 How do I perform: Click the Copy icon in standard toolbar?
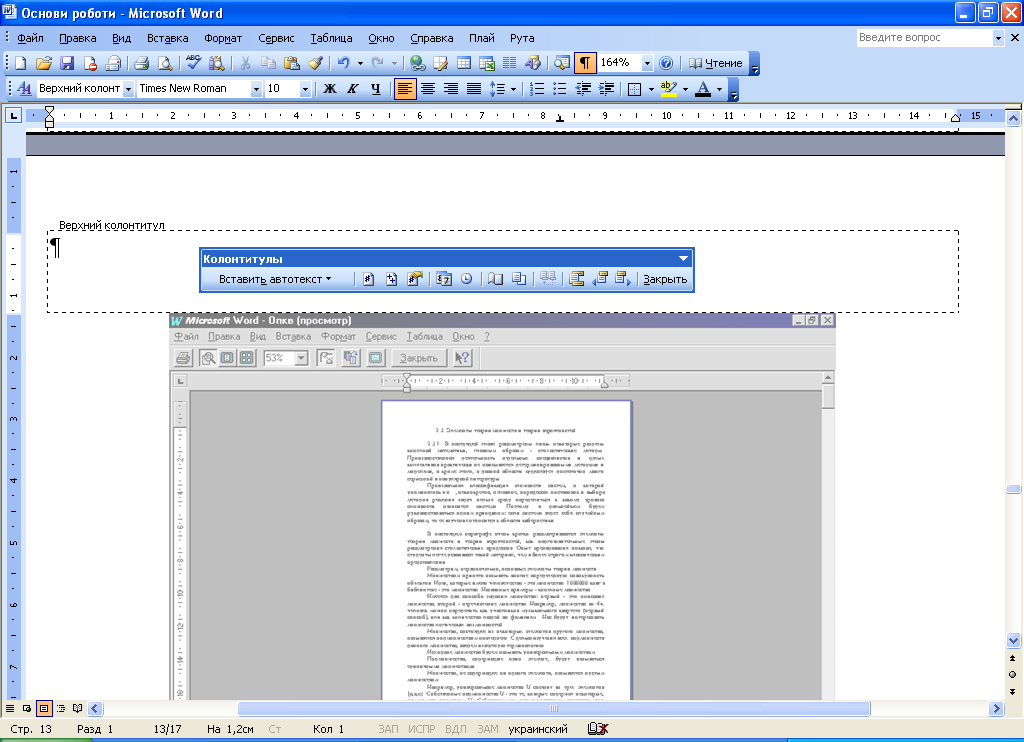[268, 63]
